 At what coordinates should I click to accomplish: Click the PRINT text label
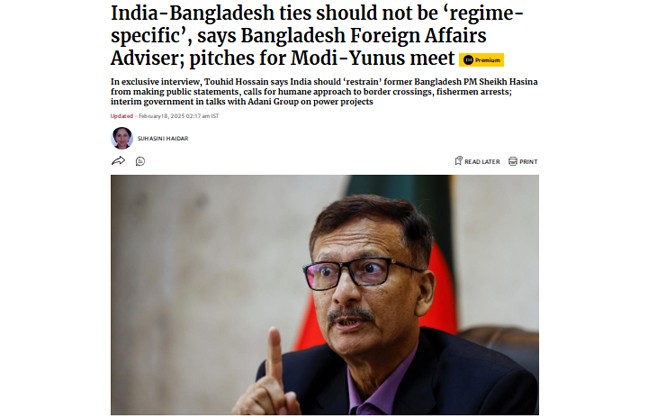tap(529, 162)
